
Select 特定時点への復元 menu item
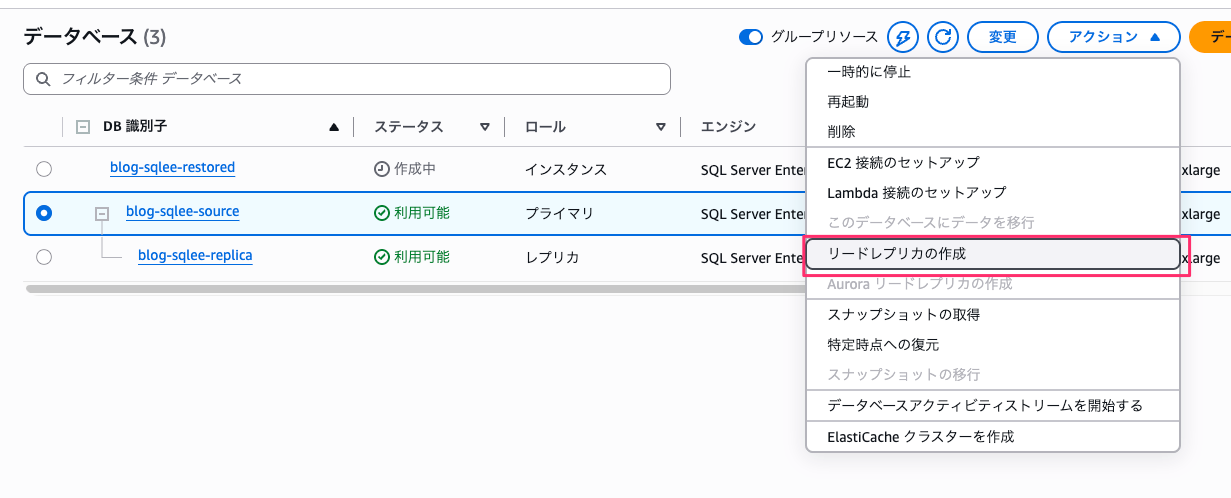(993, 344)
